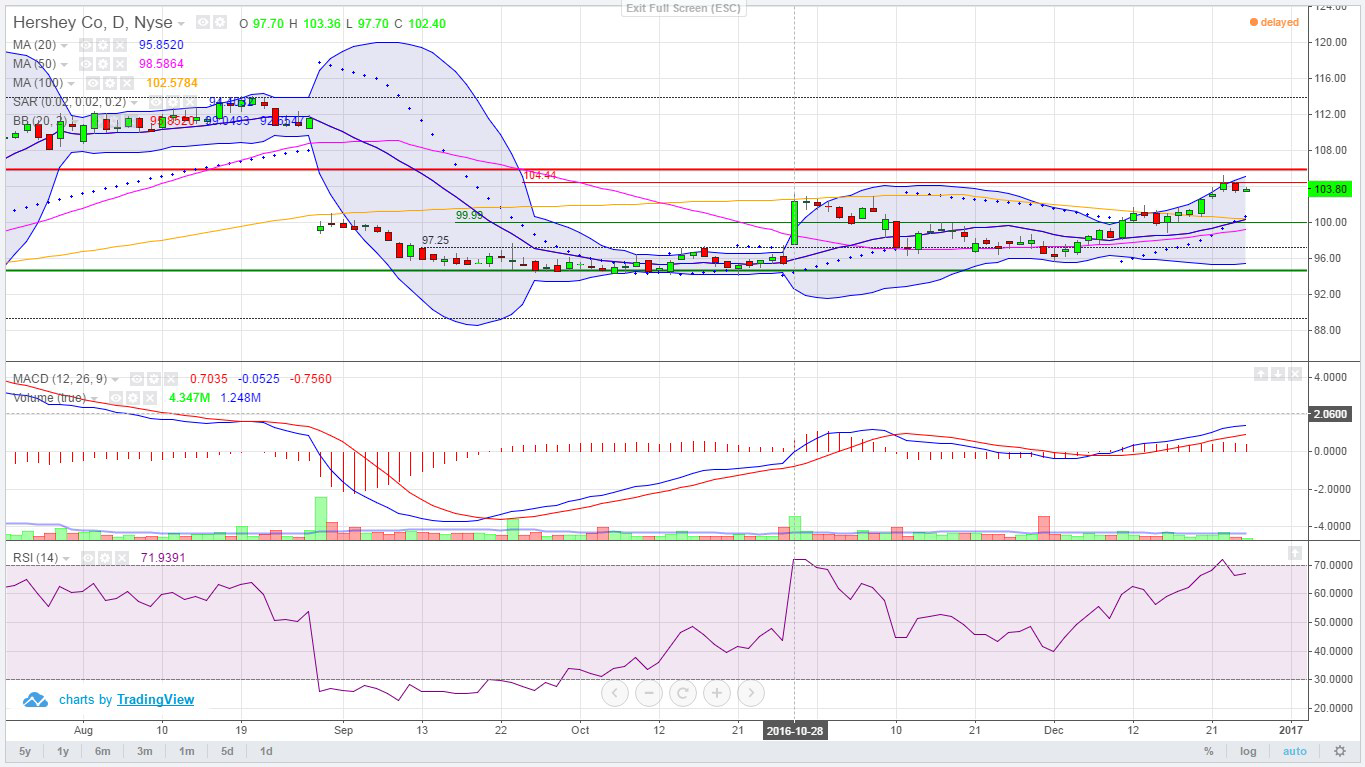Image resolution: width=1365 pixels, height=767 pixels.
Task: Open MACD settings gear icon
Action: point(154,379)
